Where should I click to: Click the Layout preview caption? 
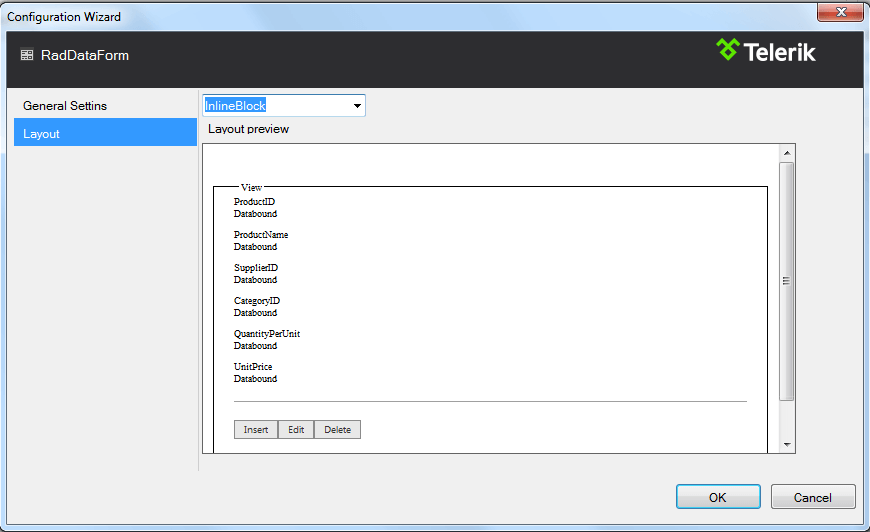pyautogui.click(x=249, y=129)
